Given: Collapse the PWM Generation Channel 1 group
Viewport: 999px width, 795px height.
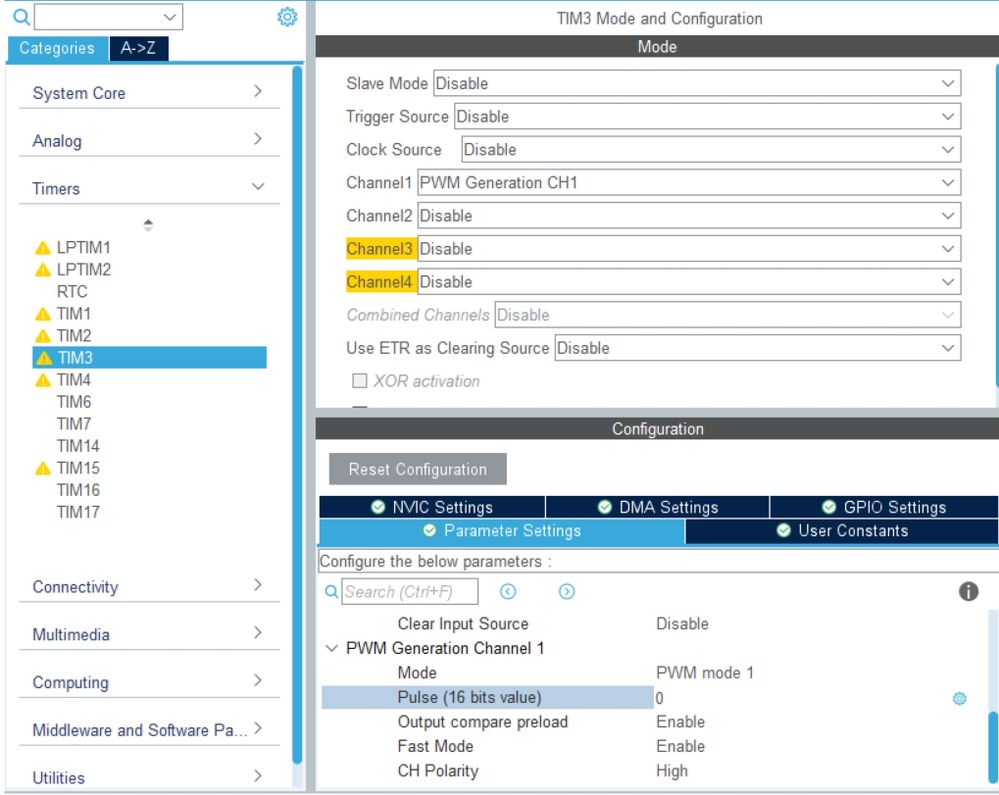Looking at the screenshot, I should [x=331, y=648].
